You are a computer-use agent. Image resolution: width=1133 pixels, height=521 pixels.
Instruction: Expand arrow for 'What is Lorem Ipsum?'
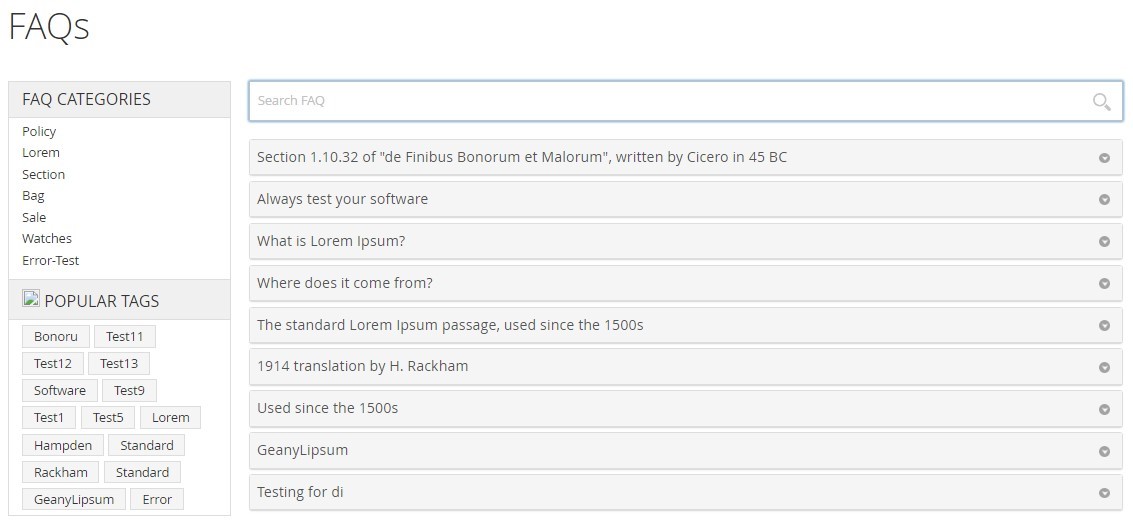(1104, 241)
